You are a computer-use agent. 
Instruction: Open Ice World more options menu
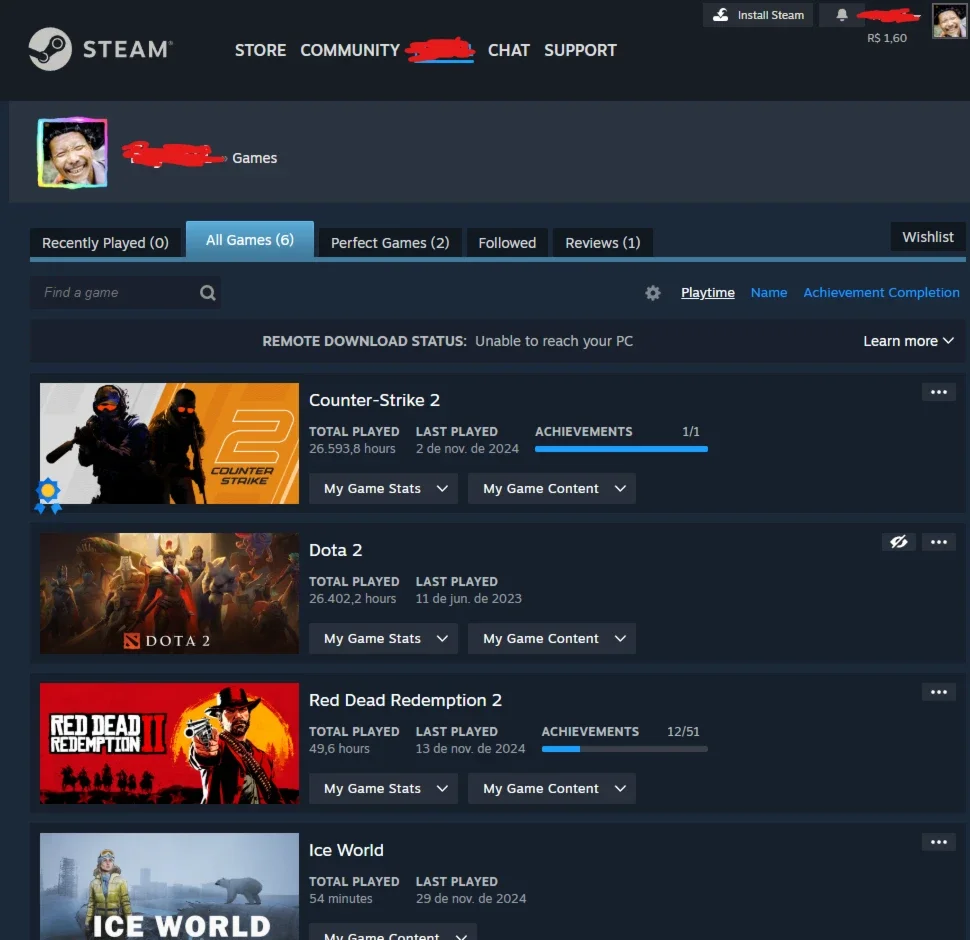point(938,842)
